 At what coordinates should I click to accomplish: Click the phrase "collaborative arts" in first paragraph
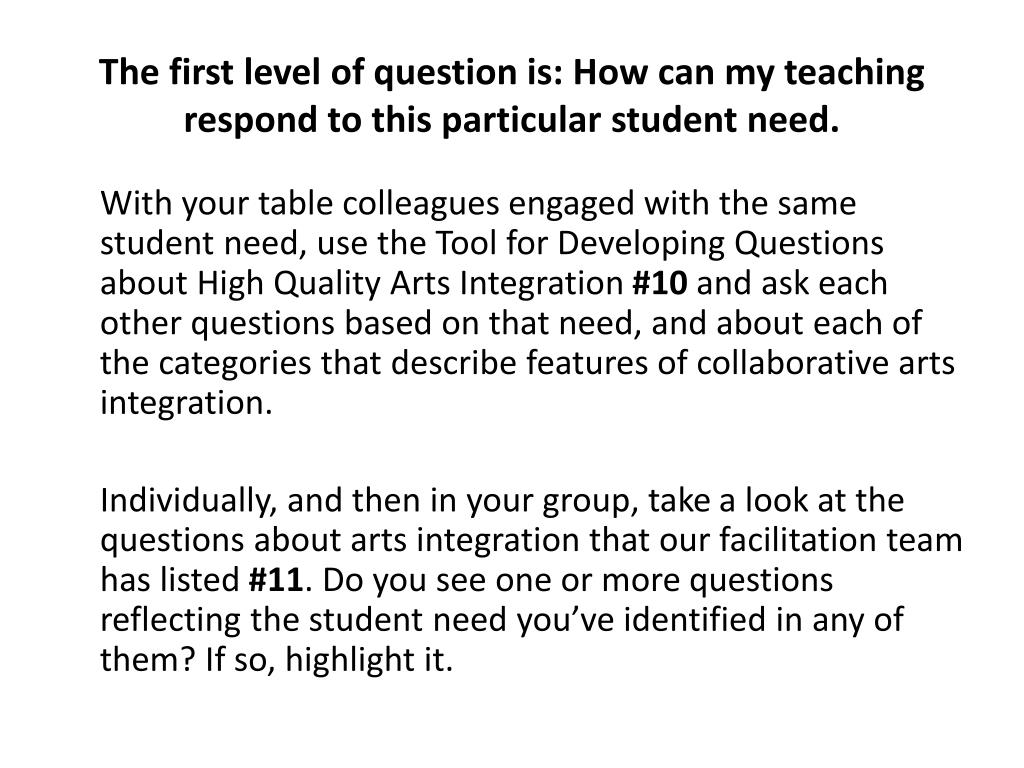tap(825, 363)
